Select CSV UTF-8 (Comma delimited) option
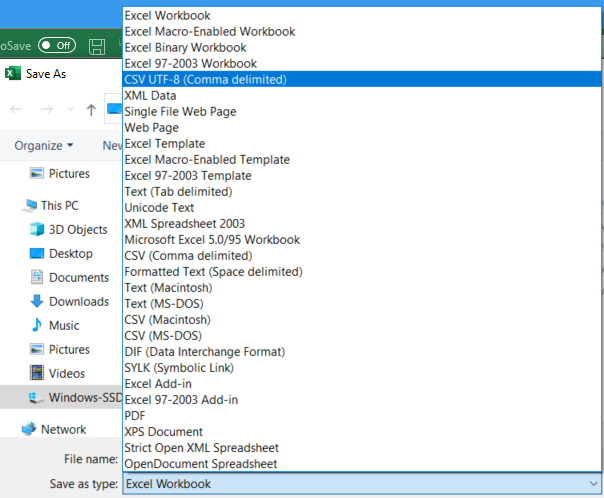The width and height of the screenshot is (604, 498). click(x=361, y=79)
